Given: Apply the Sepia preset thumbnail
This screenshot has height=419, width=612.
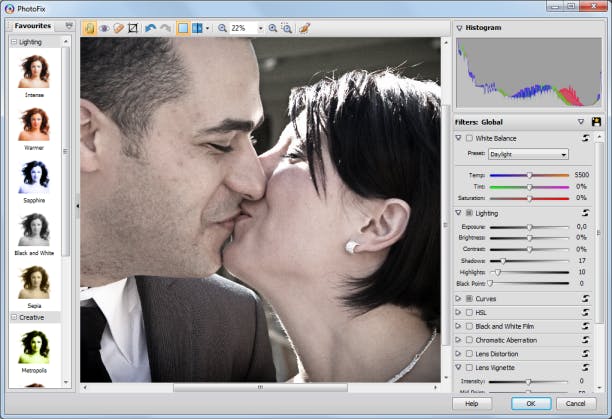Looking at the screenshot, I should [34, 282].
